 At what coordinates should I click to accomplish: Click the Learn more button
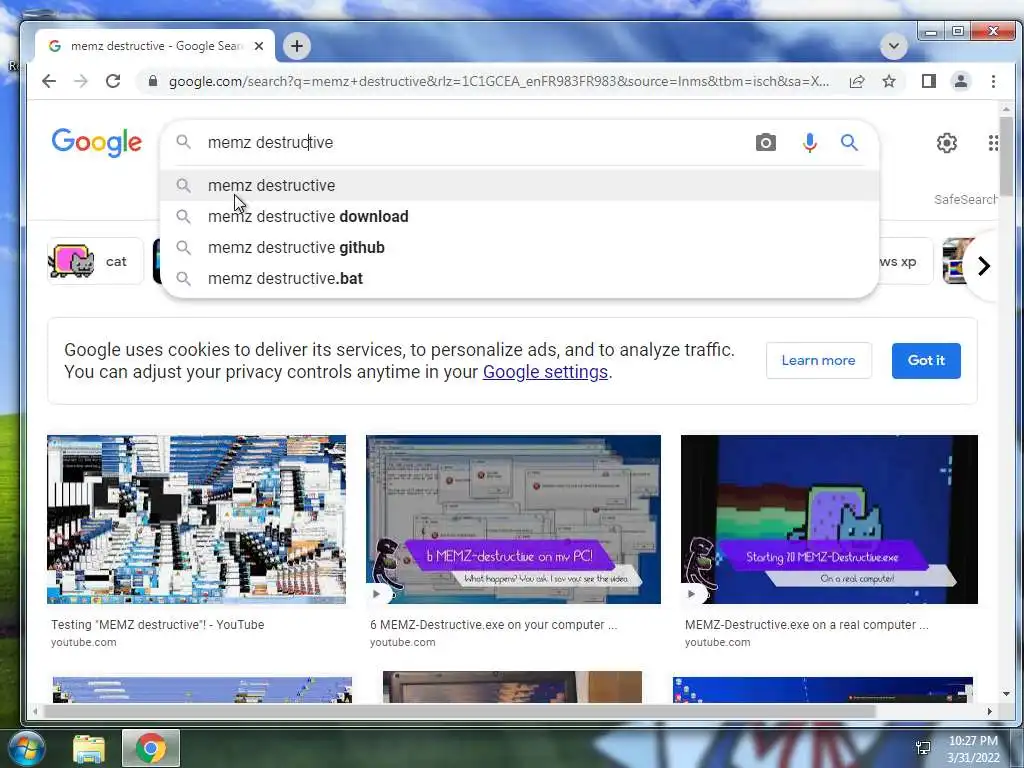coord(818,360)
